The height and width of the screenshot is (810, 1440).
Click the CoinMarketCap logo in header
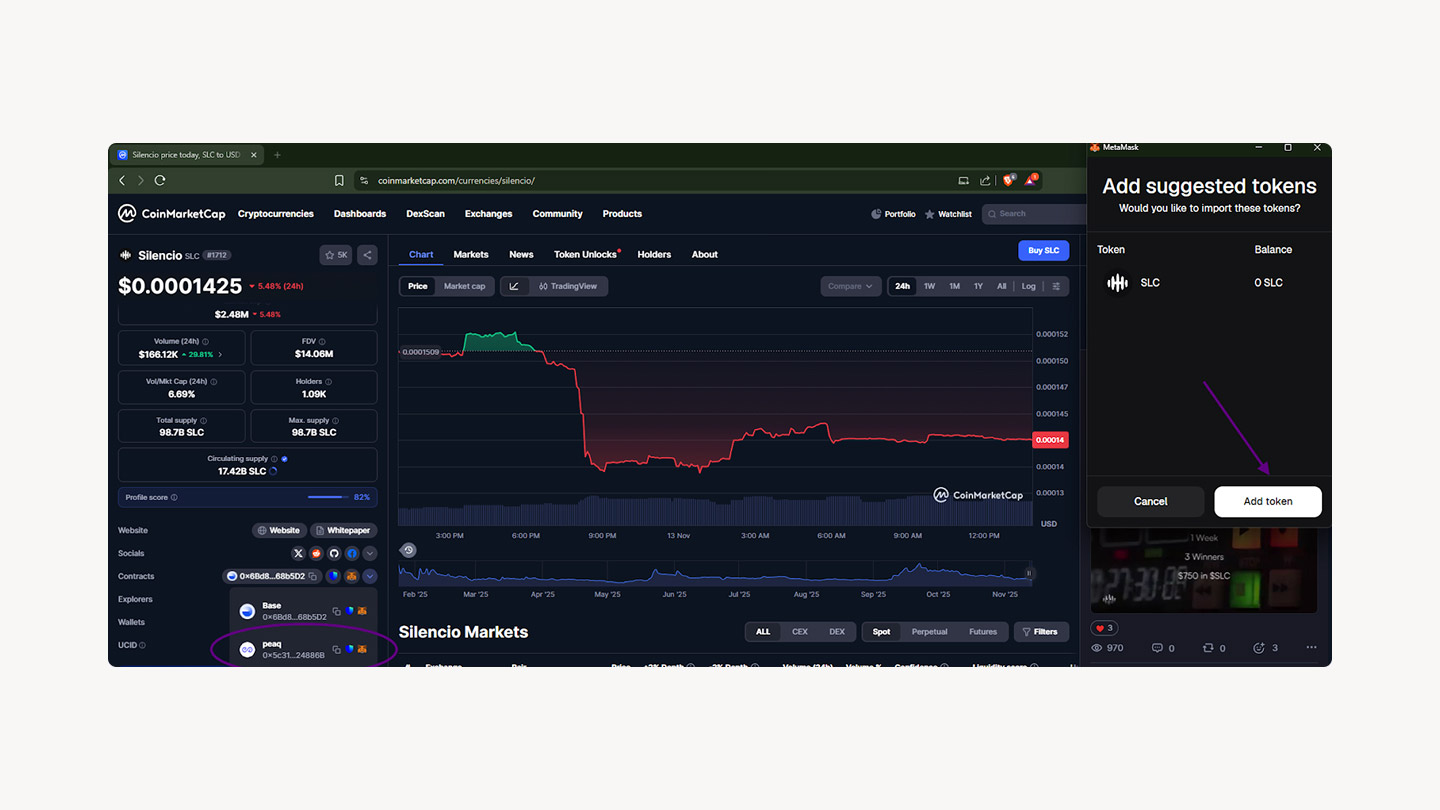[x=172, y=213]
